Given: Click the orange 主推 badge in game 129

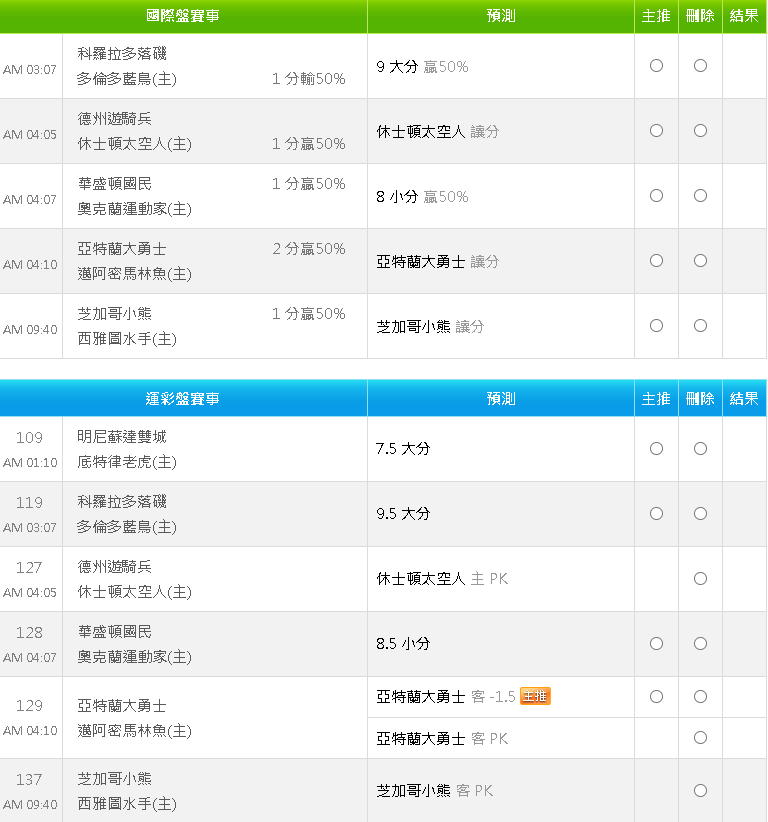Looking at the screenshot, I should [535, 696].
